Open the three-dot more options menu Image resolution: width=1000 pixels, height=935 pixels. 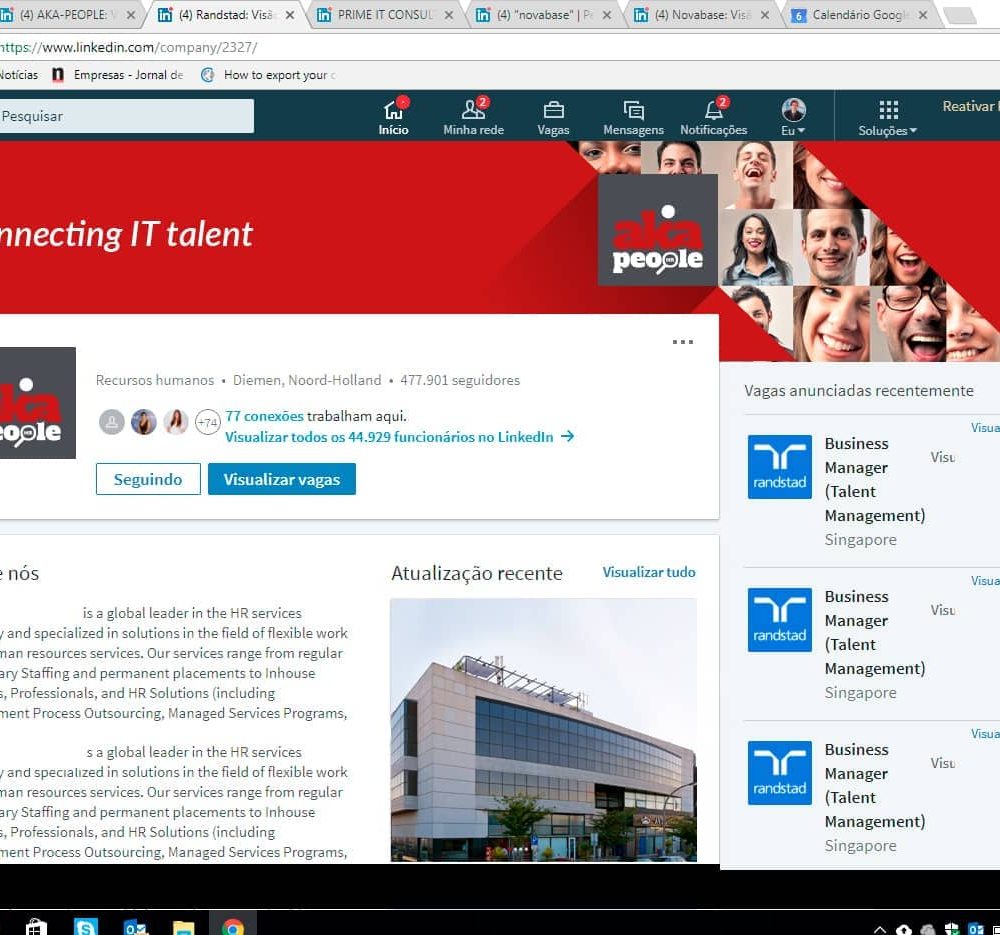682,342
